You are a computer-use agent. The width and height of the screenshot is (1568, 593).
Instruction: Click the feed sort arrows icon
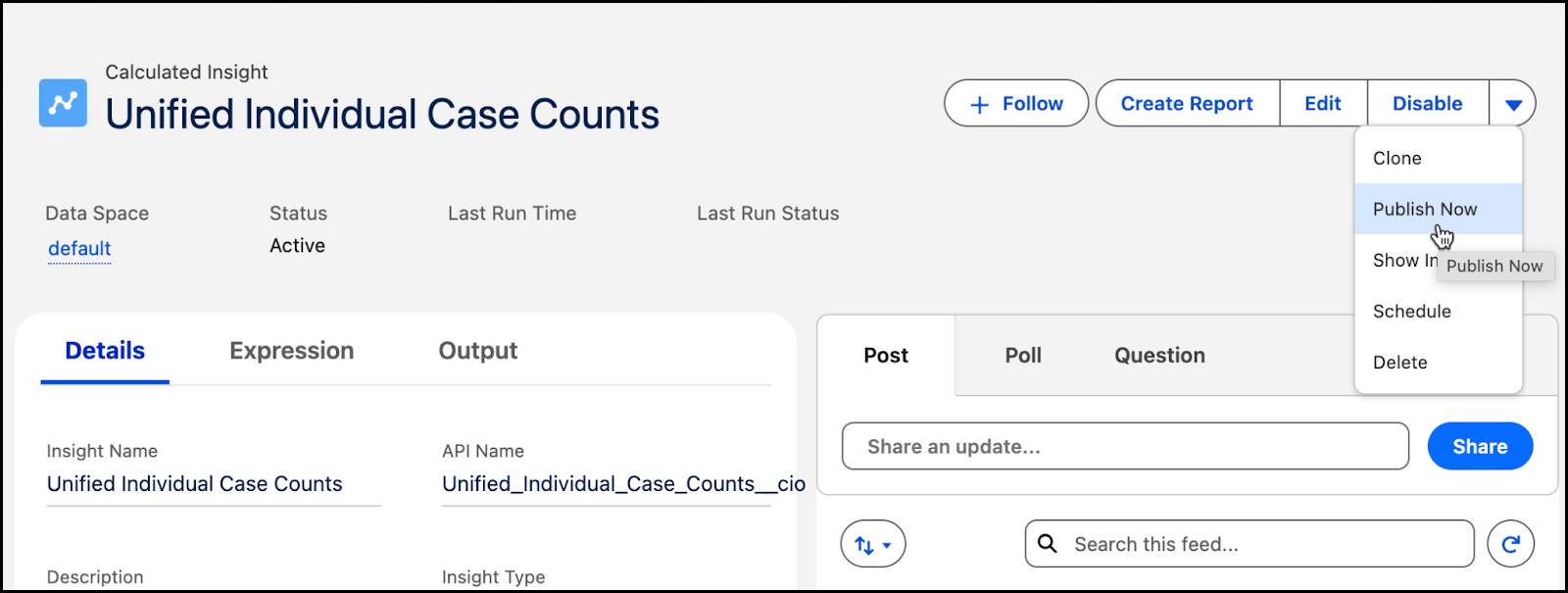coord(864,543)
